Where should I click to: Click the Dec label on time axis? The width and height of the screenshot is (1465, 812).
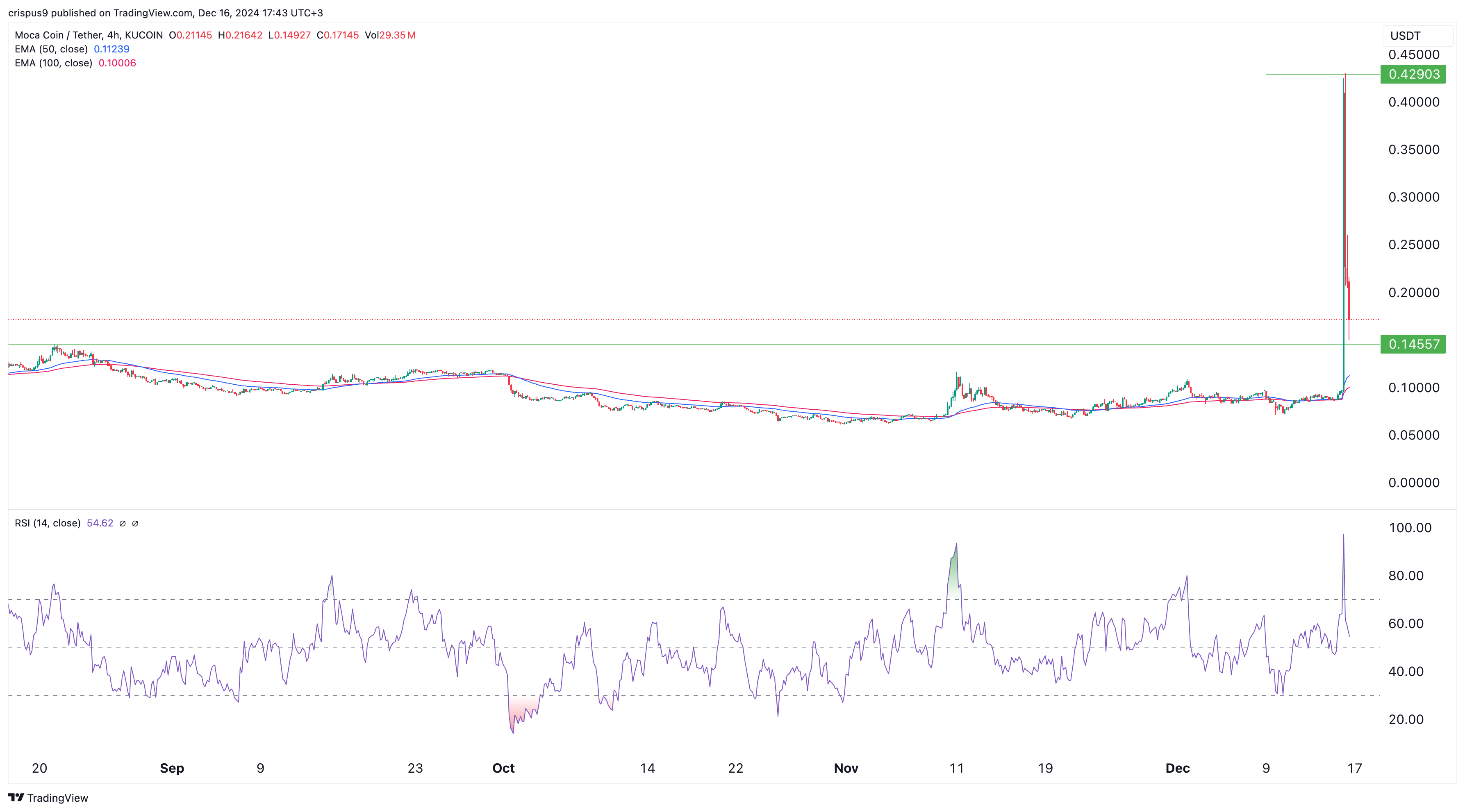click(x=1178, y=769)
